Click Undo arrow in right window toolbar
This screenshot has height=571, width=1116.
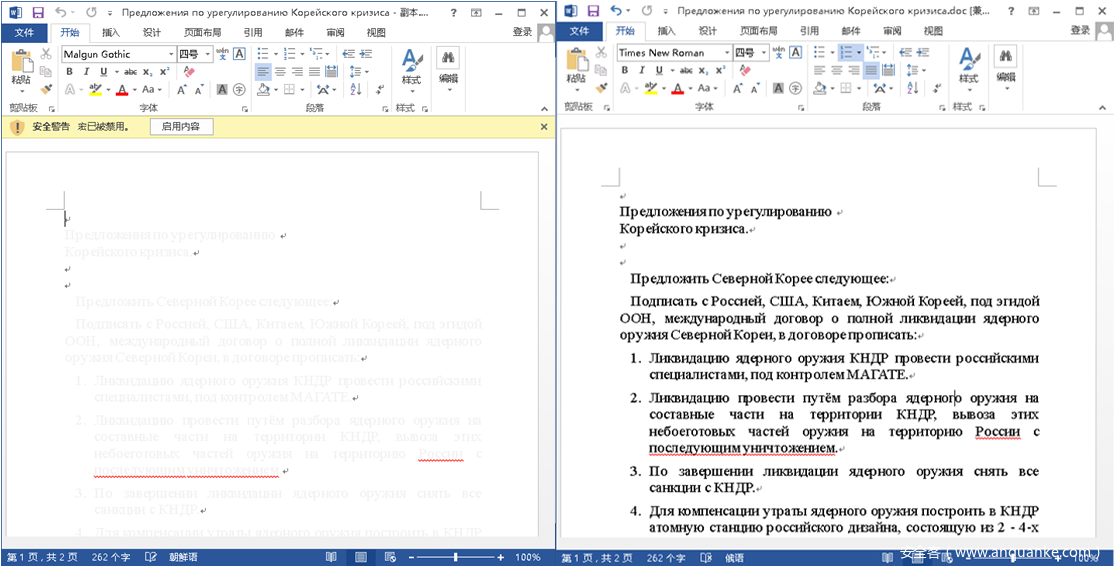point(617,12)
